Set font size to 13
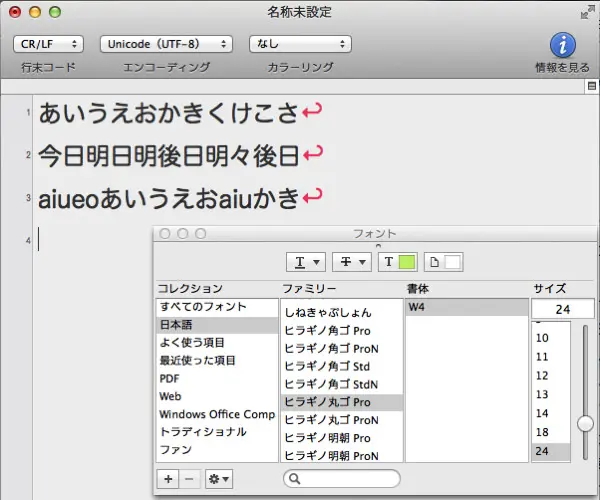600x500 pixels. (x=551, y=394)
